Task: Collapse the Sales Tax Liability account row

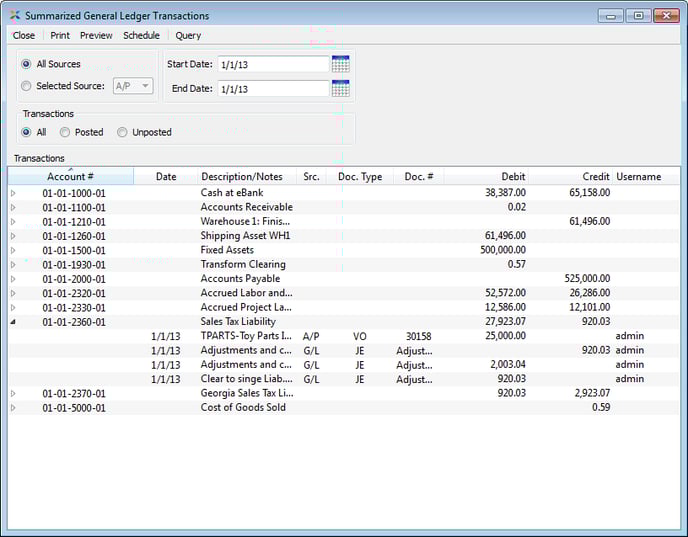Action: [13, 322]
